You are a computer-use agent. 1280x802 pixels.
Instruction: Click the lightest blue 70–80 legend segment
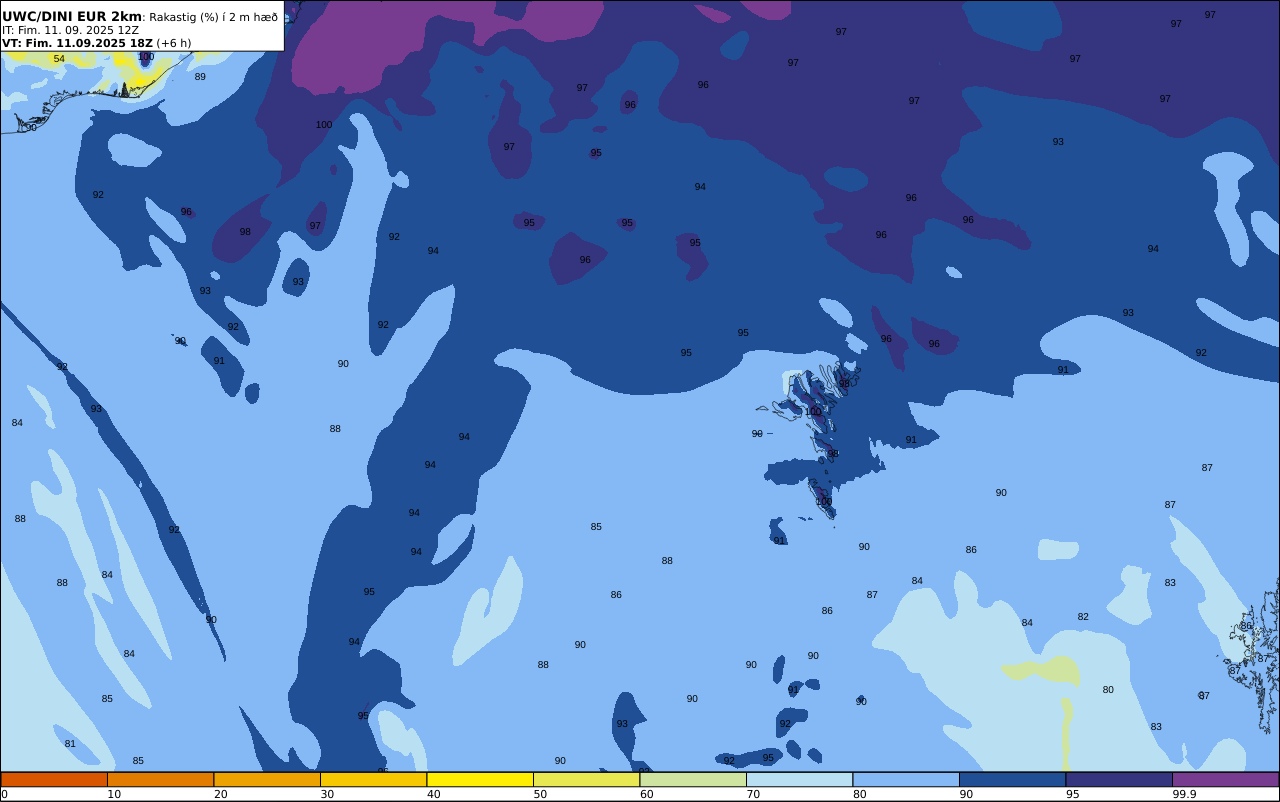tap(799, 779)
